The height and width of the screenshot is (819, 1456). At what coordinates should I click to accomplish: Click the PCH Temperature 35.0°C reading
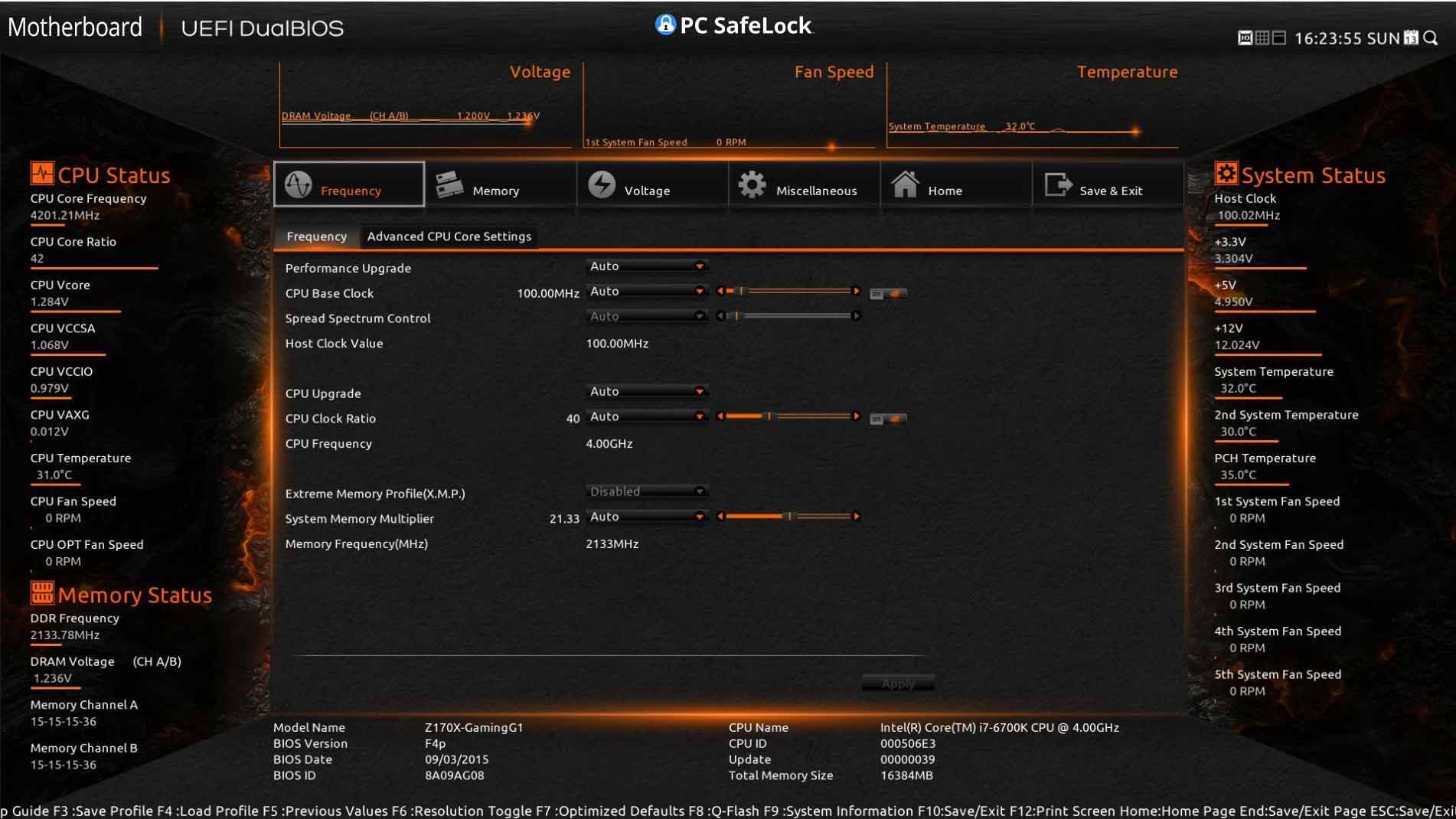click(1238, 475)
